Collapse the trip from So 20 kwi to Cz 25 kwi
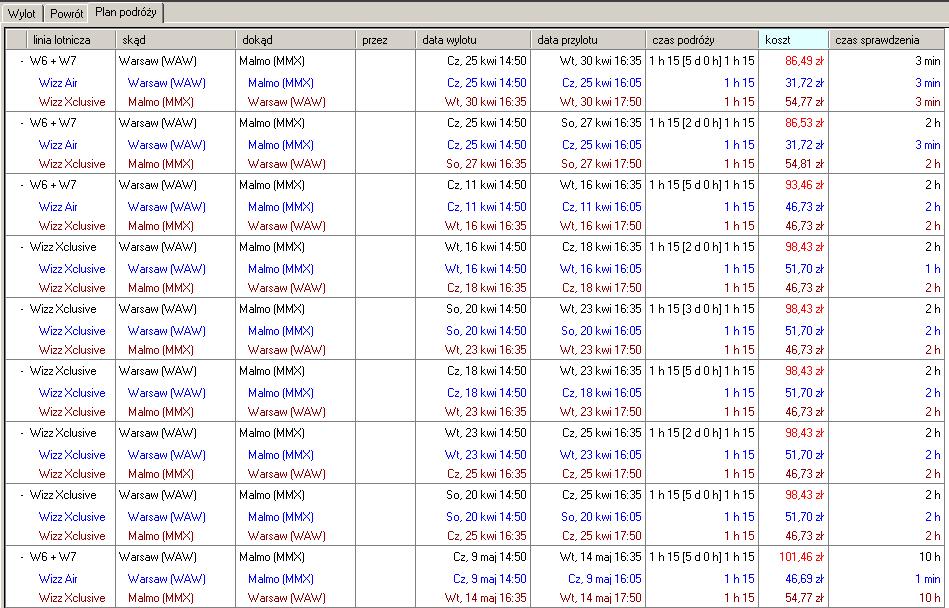Image resolution: width=949 pixels, height=608 pixels. point(22,495)
